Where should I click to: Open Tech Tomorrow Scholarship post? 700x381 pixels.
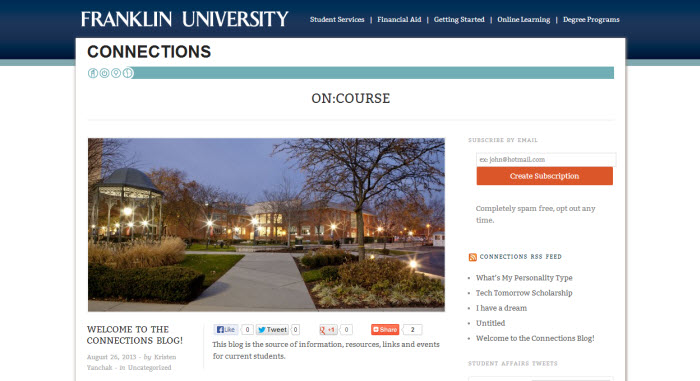point(524,293)
